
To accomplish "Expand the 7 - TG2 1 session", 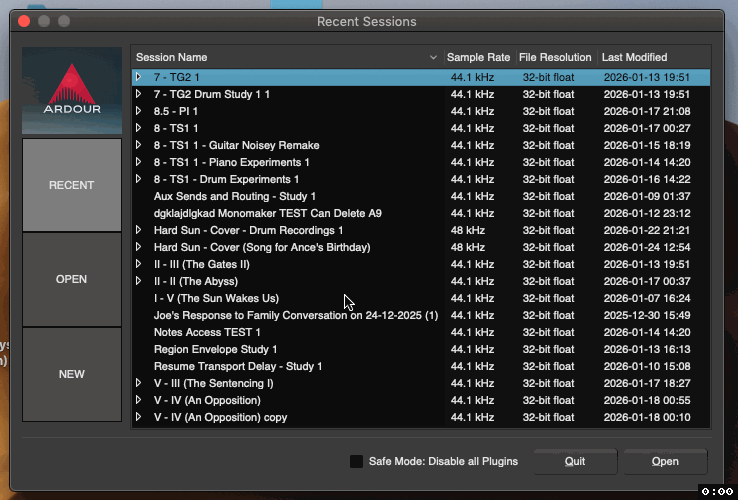I will [x=139, y=77].
